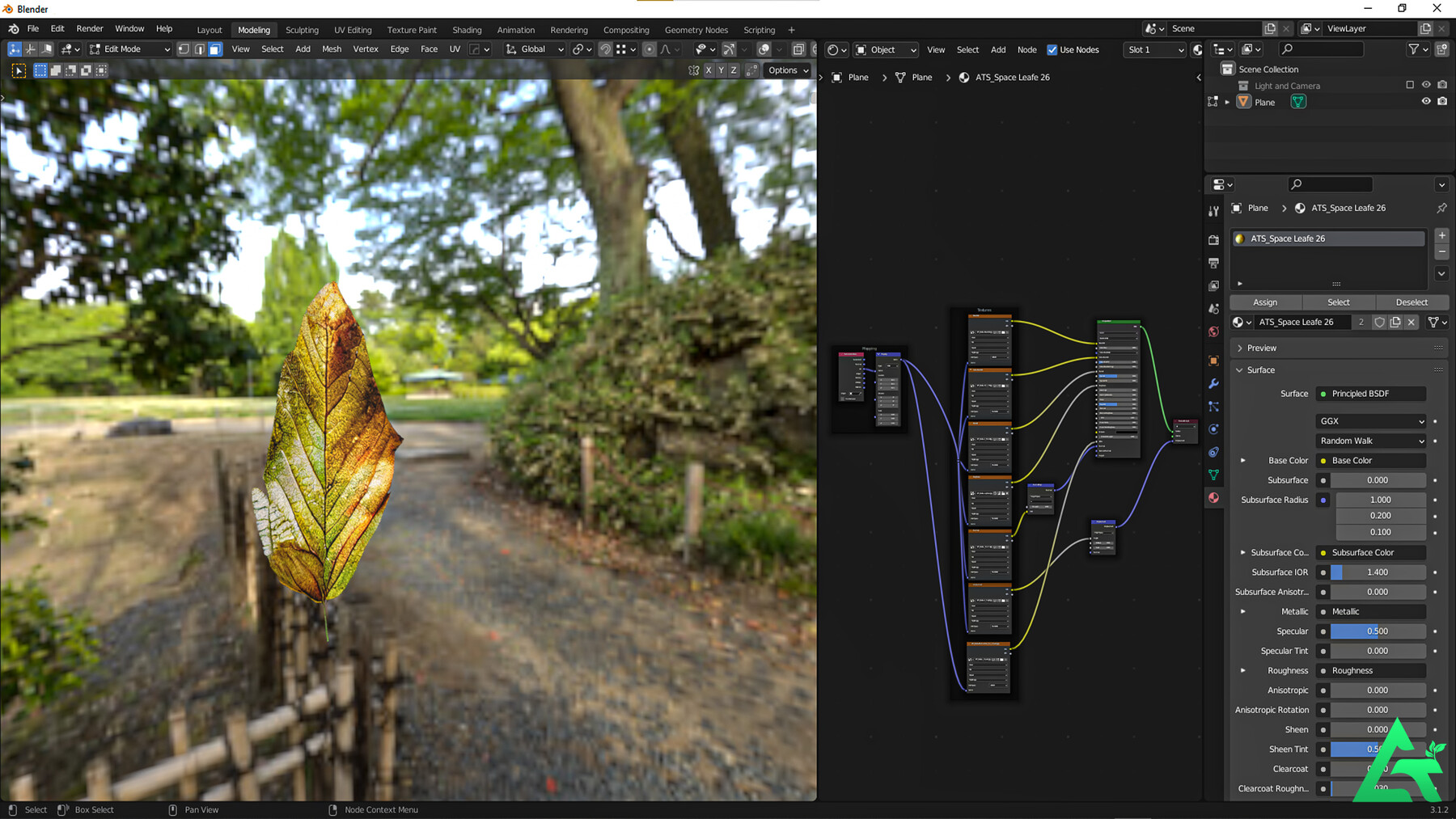
Task: Open the Mesh menu in the viewport
Action: click(x=332, y=49)
